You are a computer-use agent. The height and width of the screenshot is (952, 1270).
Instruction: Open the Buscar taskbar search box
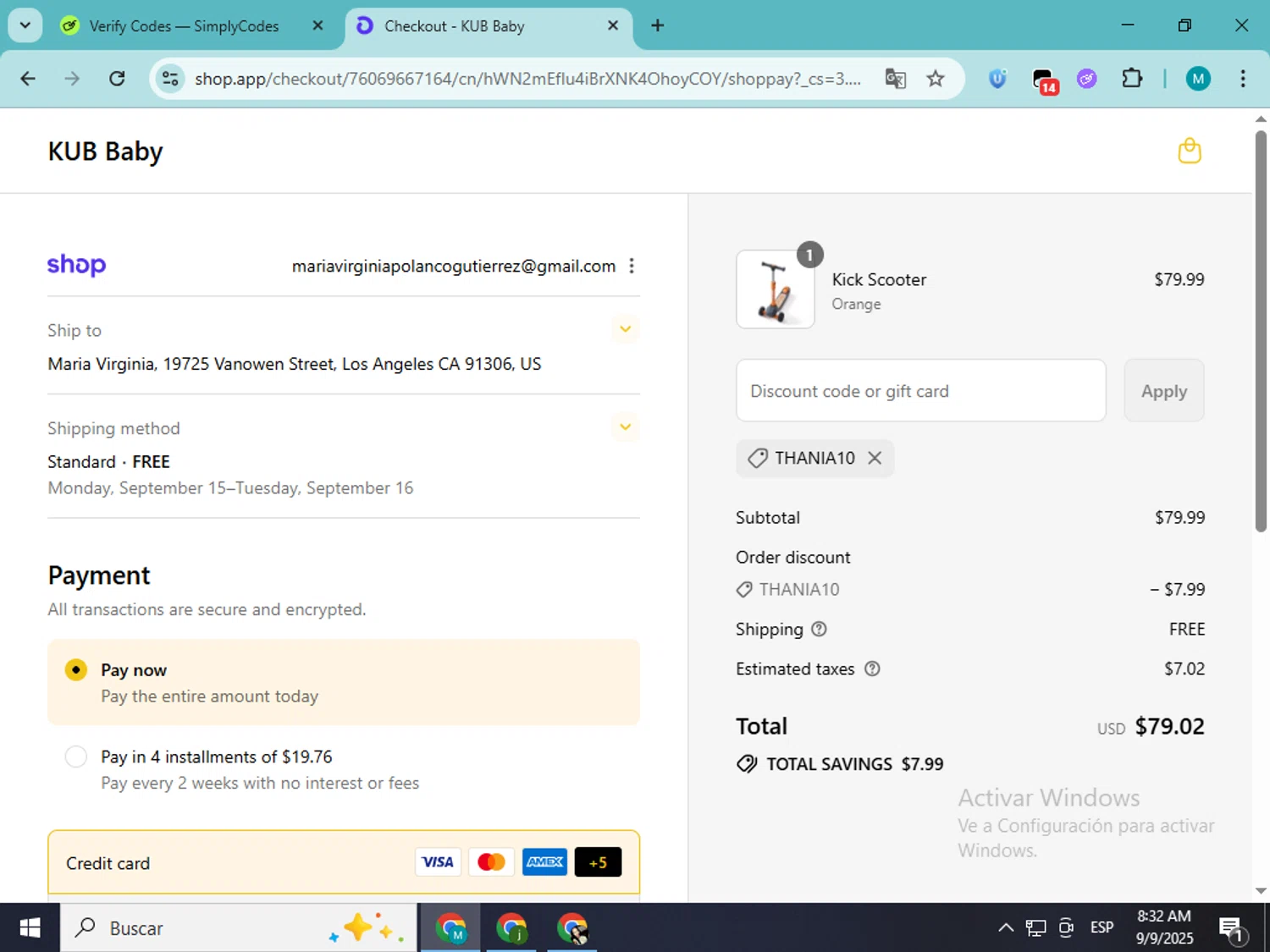click(x=238, y=928)
